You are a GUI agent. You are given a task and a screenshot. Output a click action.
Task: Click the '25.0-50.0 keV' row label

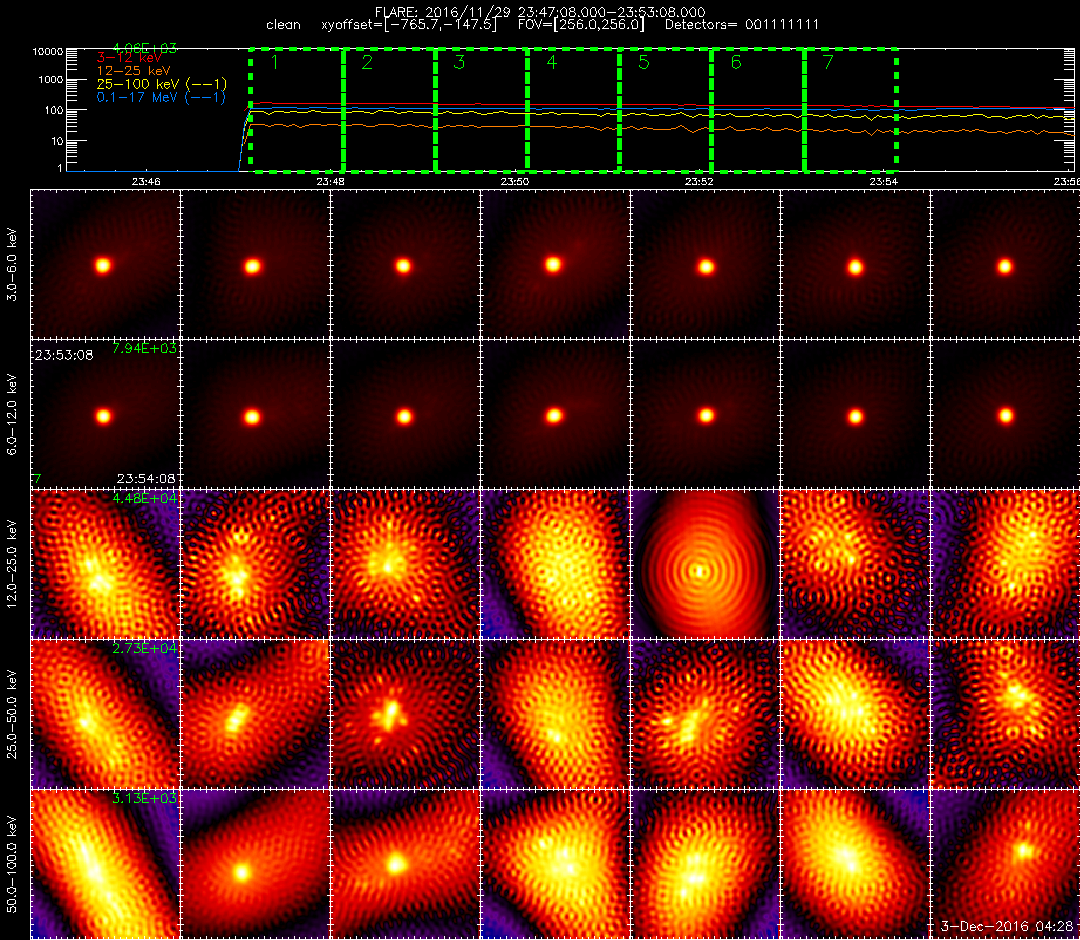tap(12, 713)
